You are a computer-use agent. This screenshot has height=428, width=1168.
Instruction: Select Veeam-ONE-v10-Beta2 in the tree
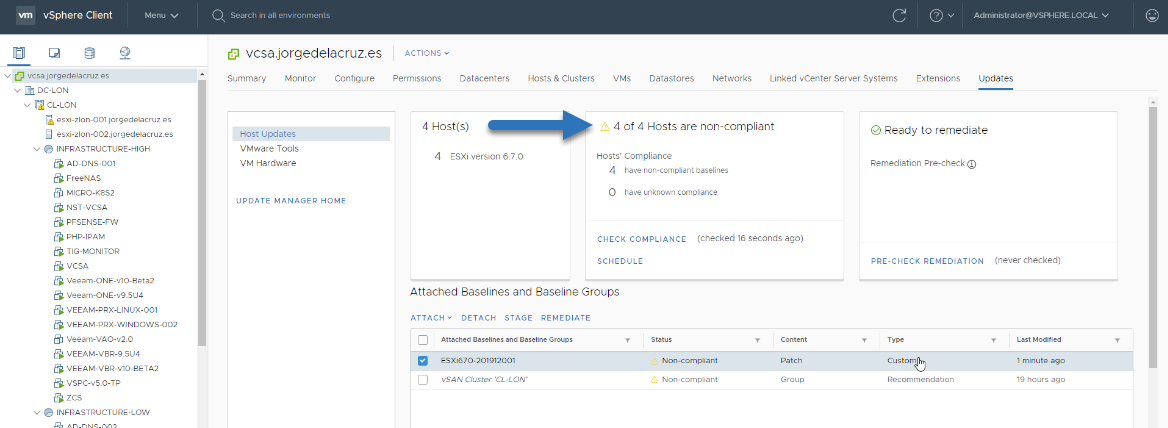[110, 281]
